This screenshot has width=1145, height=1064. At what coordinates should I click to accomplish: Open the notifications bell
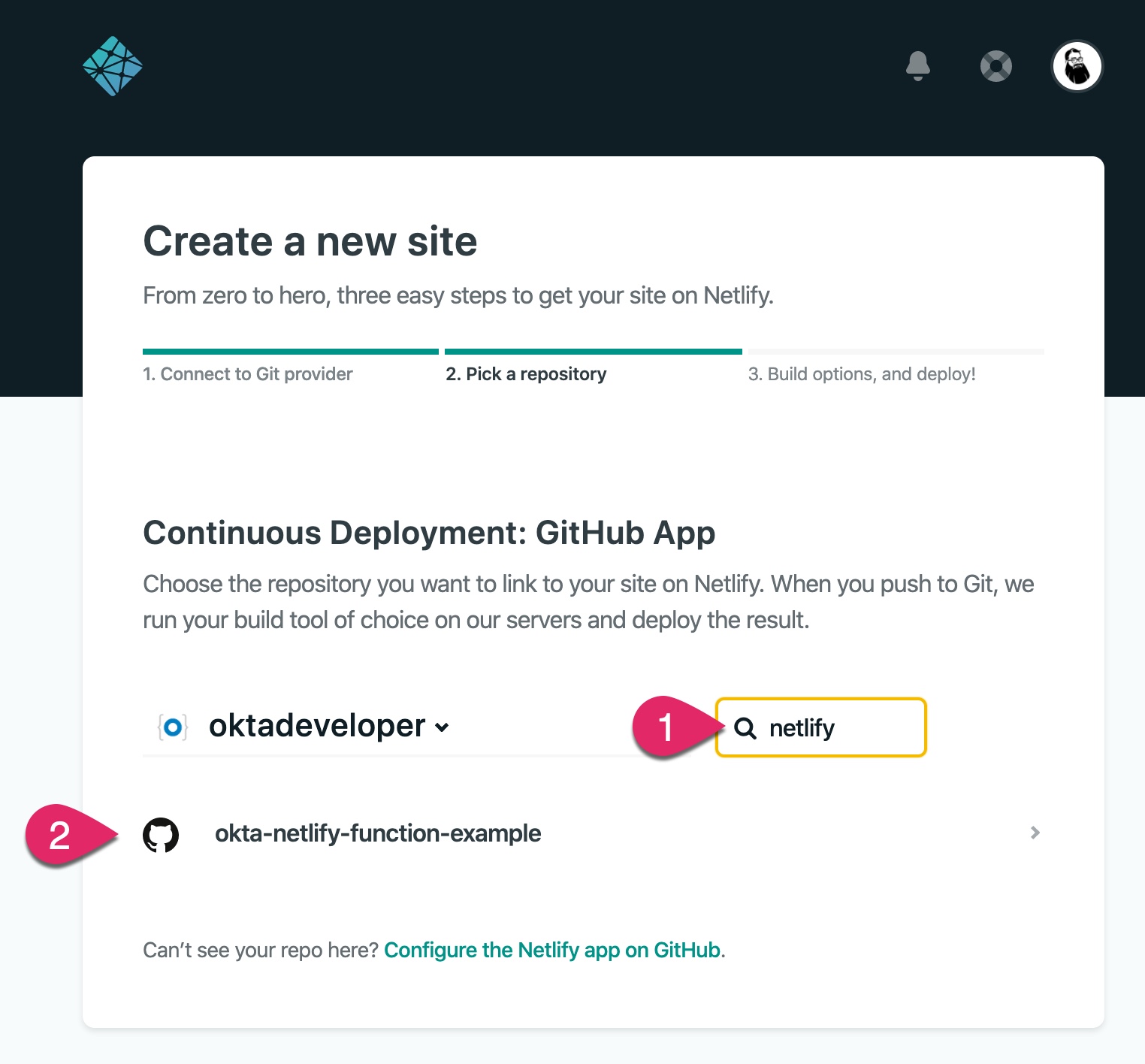pos(917,66)
